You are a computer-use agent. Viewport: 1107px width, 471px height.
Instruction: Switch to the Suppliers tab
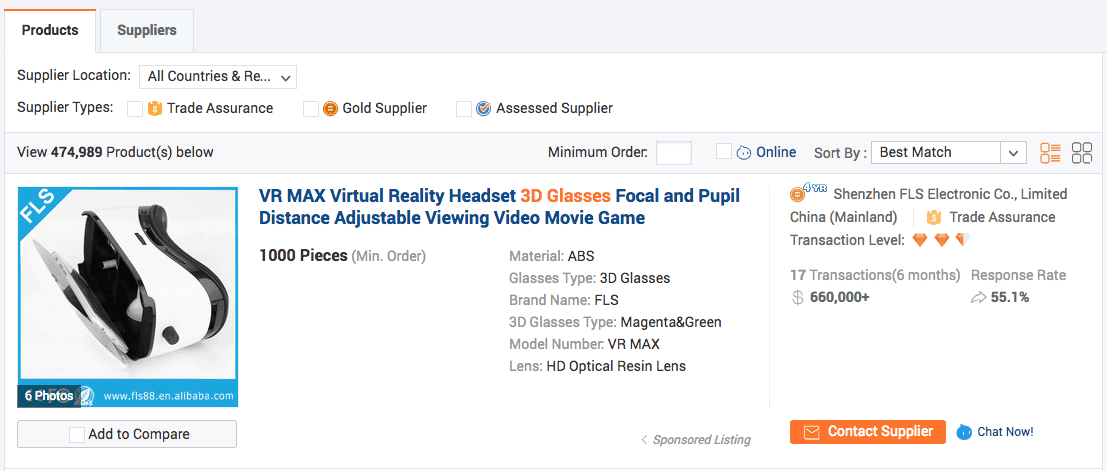(x=147, y=30)
